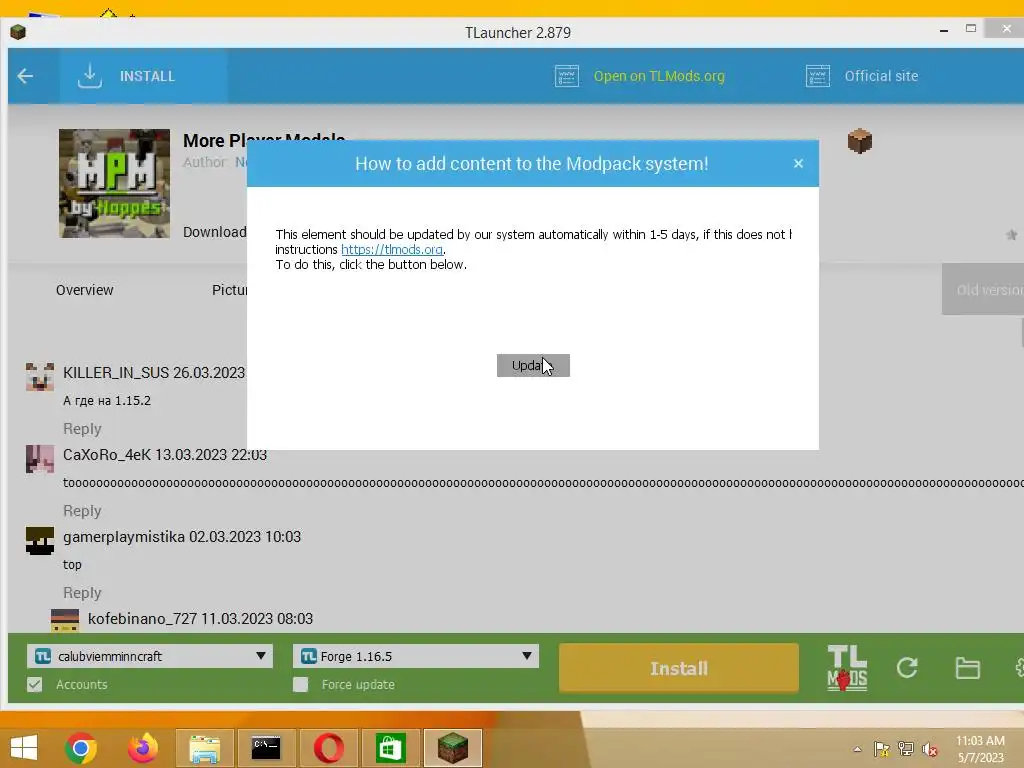Click the browser icon next to Official site
The image size is (1024, 768).
click(818, 76)
